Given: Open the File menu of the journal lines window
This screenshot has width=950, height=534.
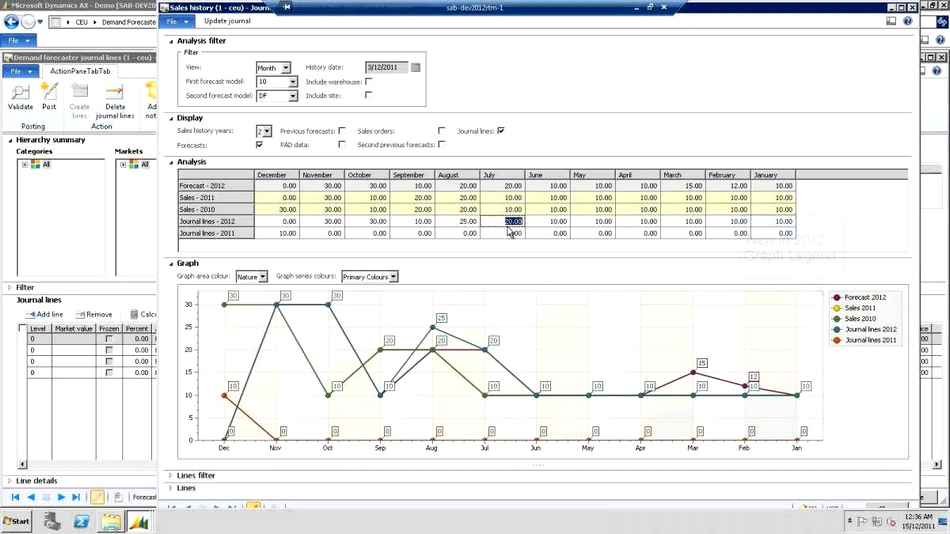Looking at the screenshot, I should click(x=21, y=71).
